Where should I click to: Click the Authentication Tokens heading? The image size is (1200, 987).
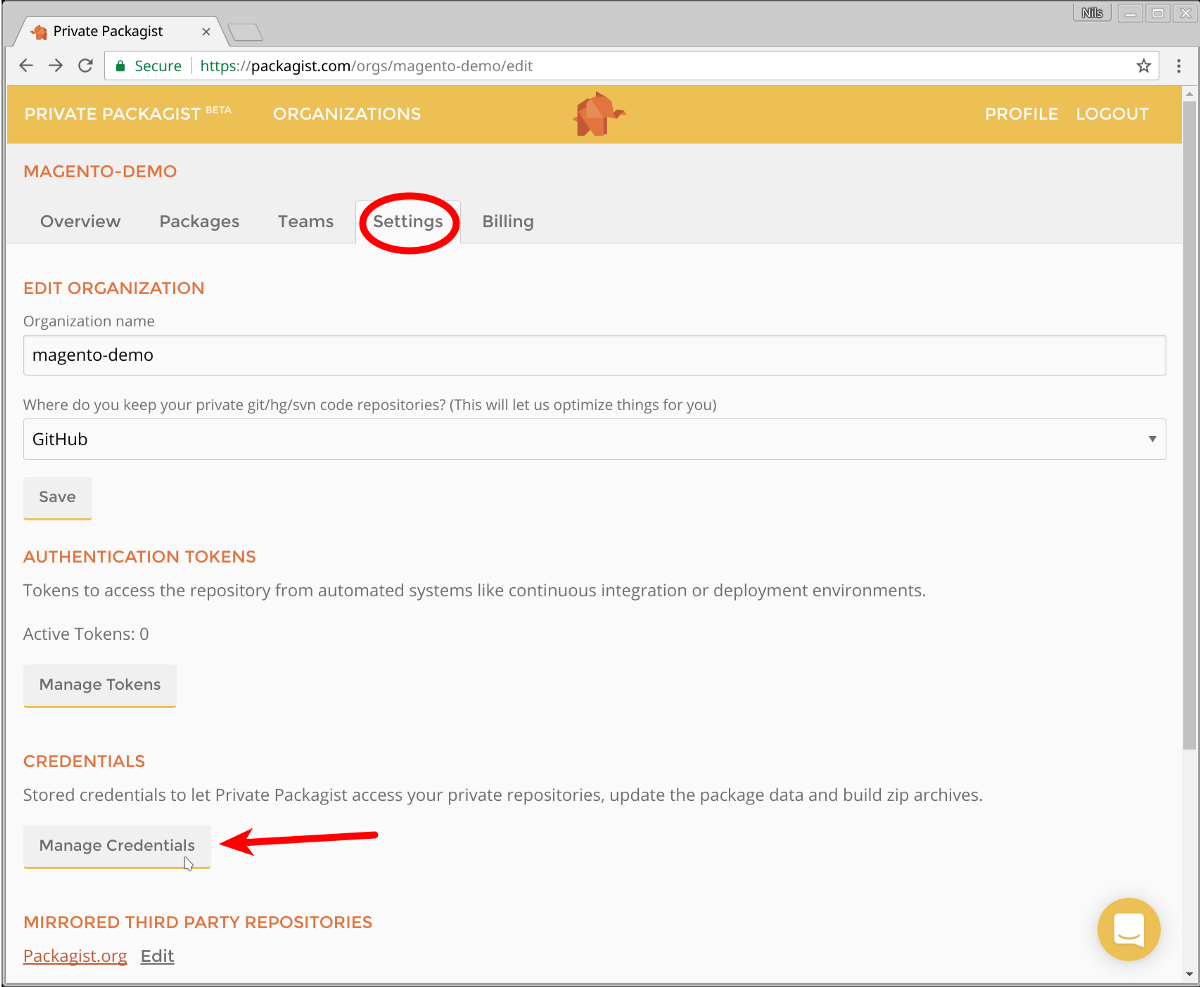[x=140, y=556]
